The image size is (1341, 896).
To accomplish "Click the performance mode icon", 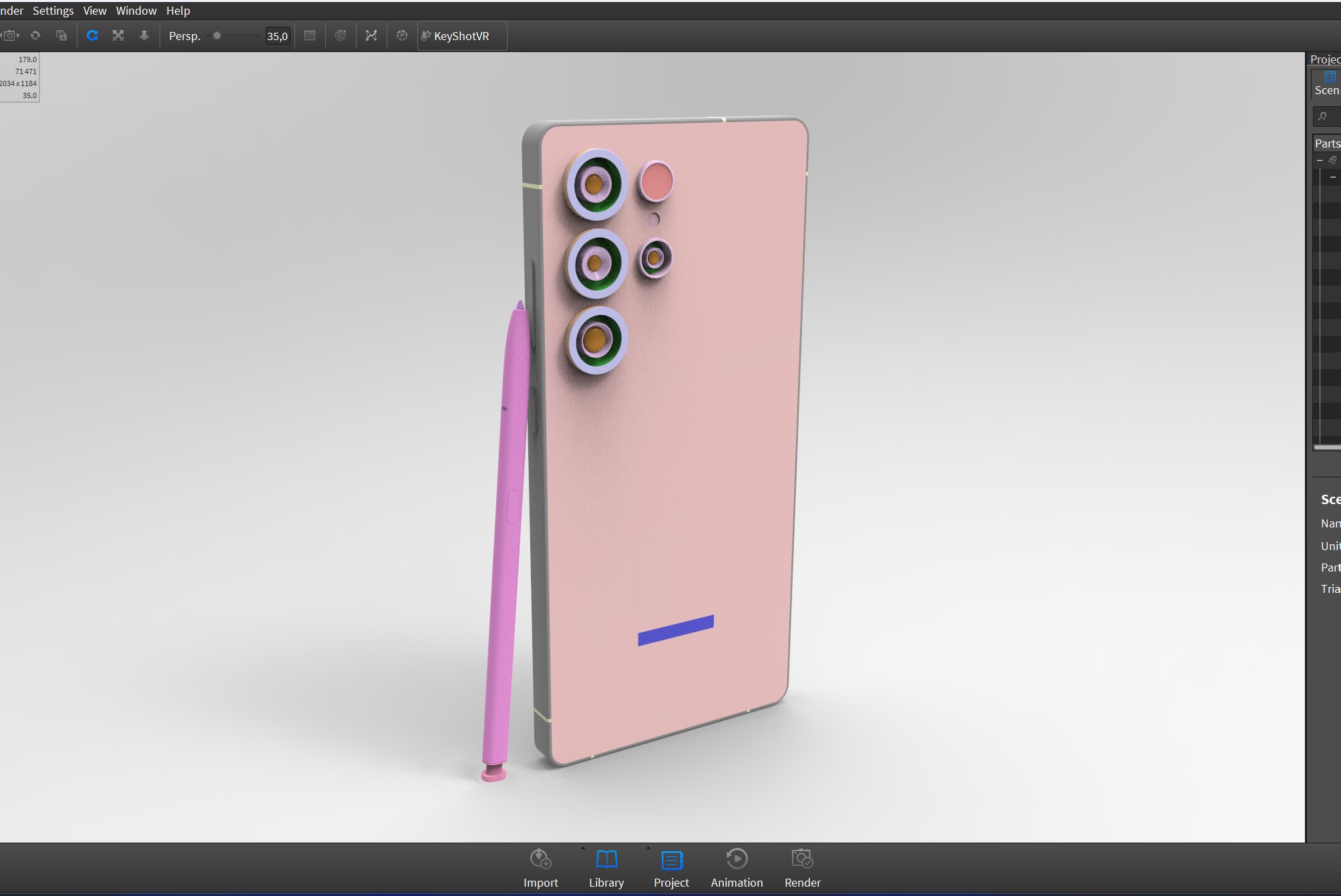I will (x=401, y=35).
